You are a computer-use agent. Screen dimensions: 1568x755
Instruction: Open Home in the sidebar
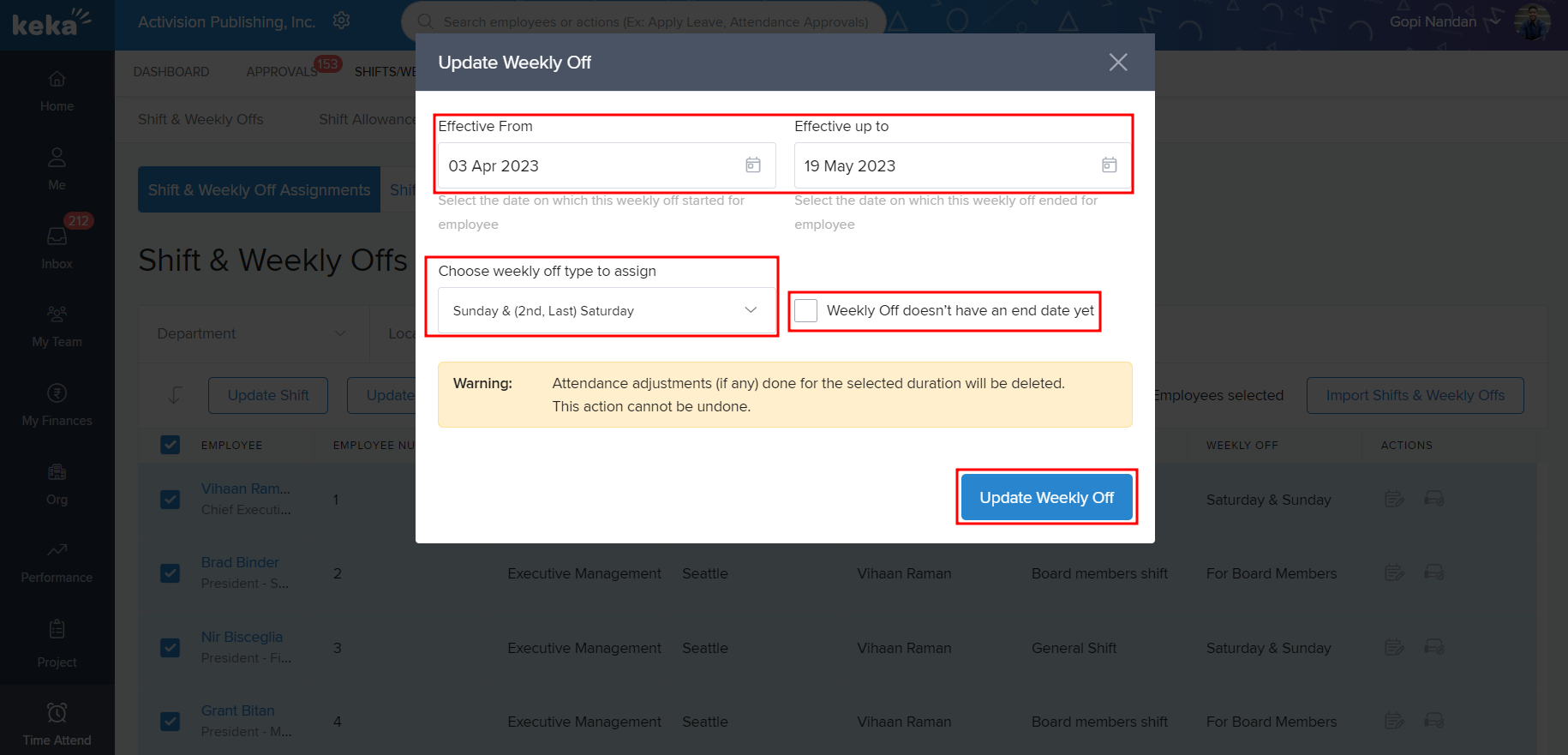(x=57, y=91)
